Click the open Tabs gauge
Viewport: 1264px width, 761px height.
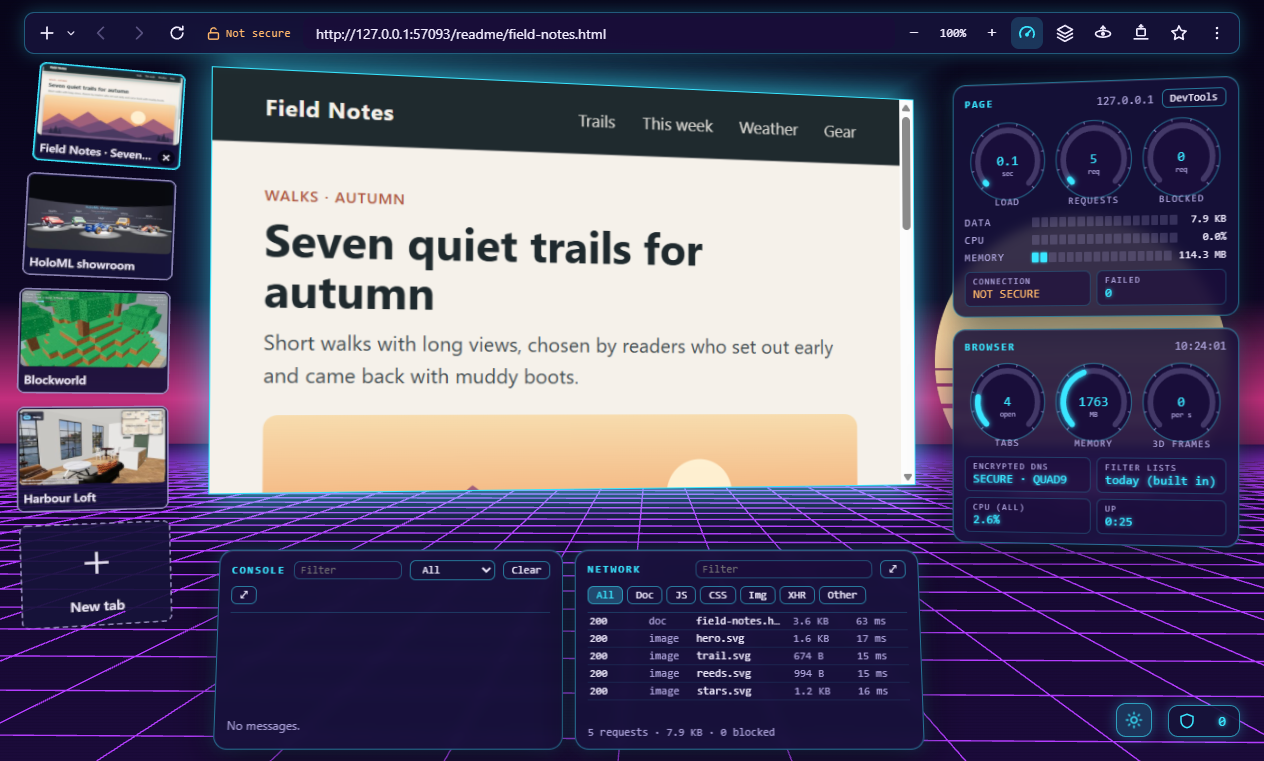coord(1007,406)
